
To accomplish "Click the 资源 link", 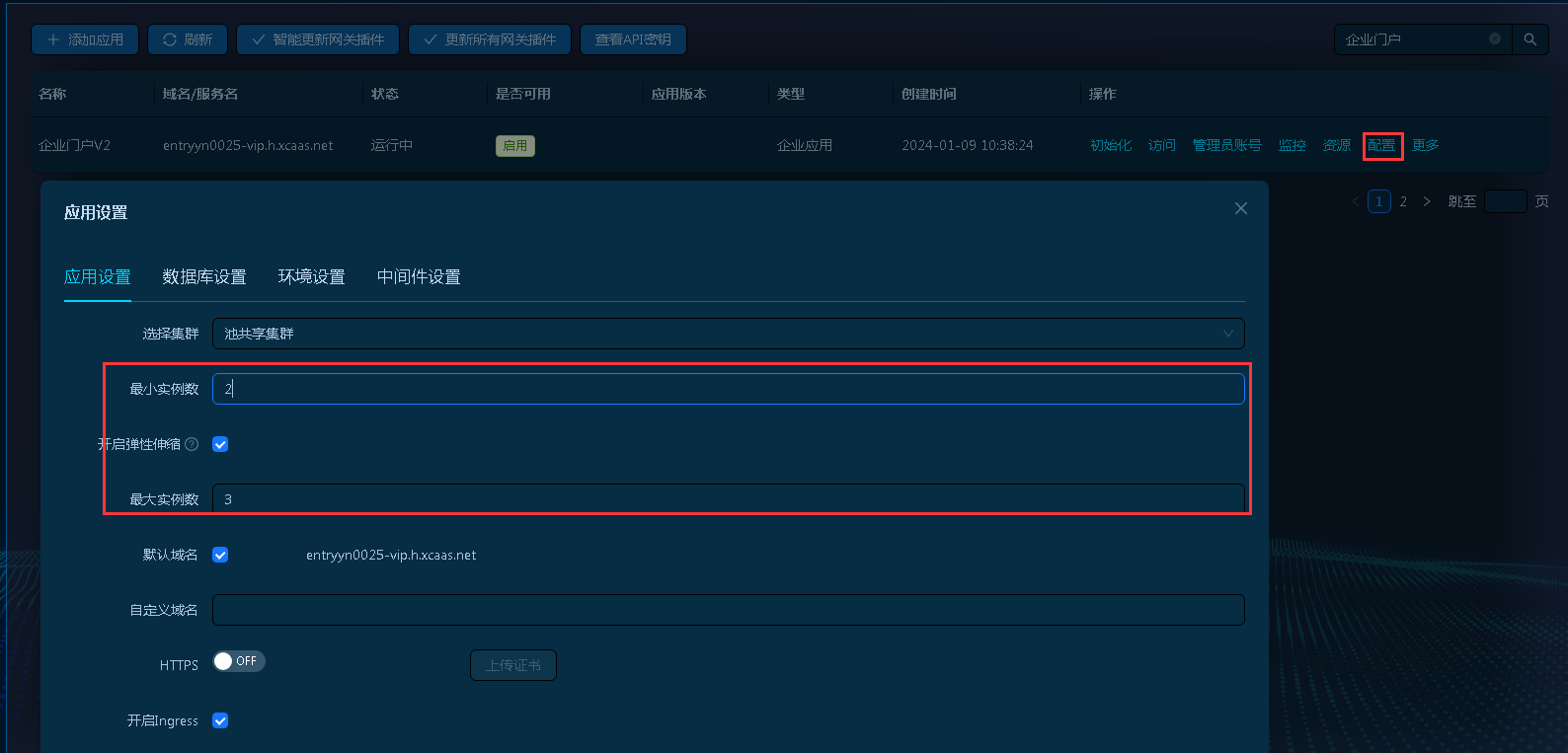I will point(1337,145).
